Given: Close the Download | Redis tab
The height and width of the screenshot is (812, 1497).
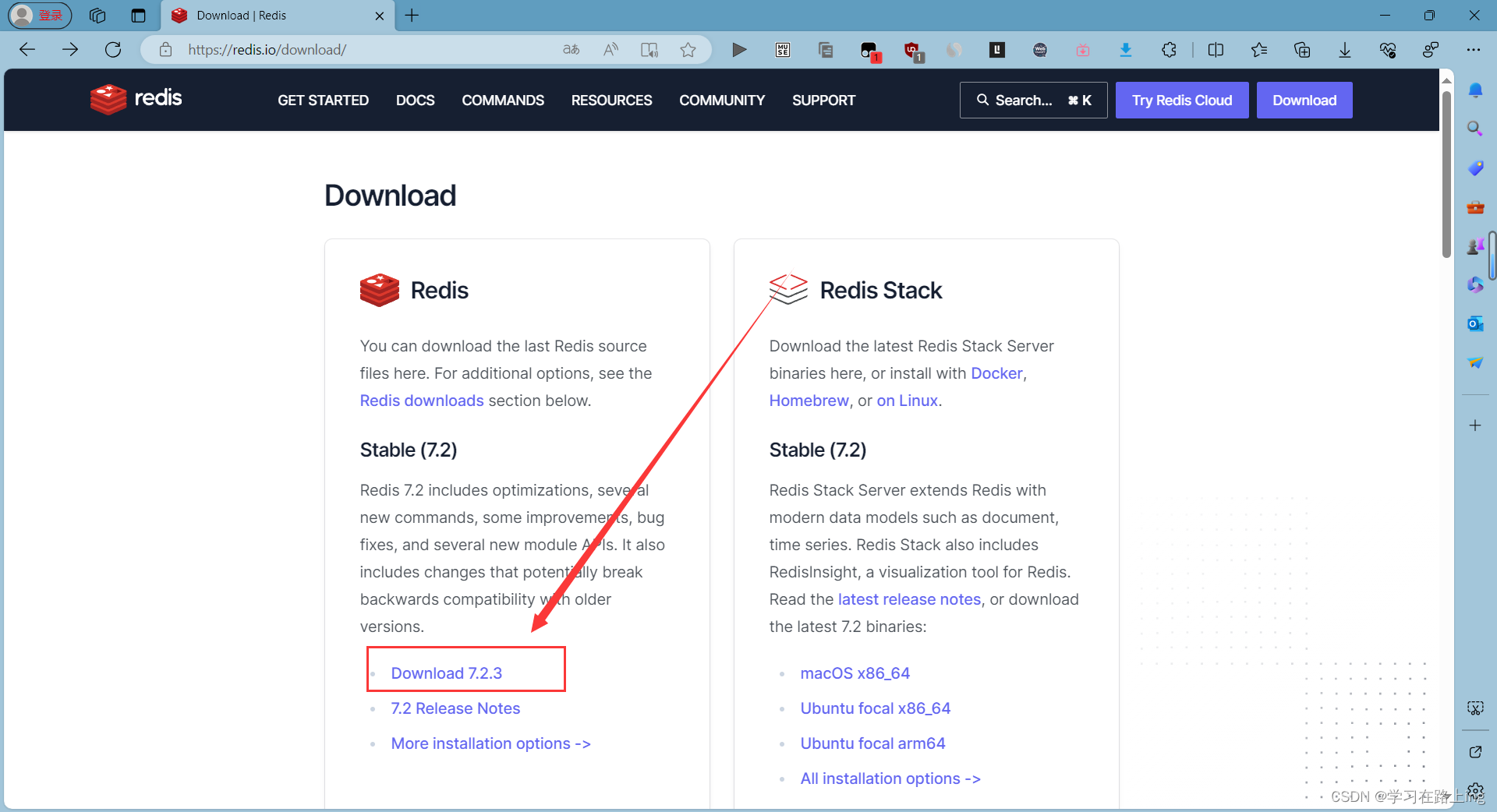Looking at the screenshot, I should coord(380,16).
